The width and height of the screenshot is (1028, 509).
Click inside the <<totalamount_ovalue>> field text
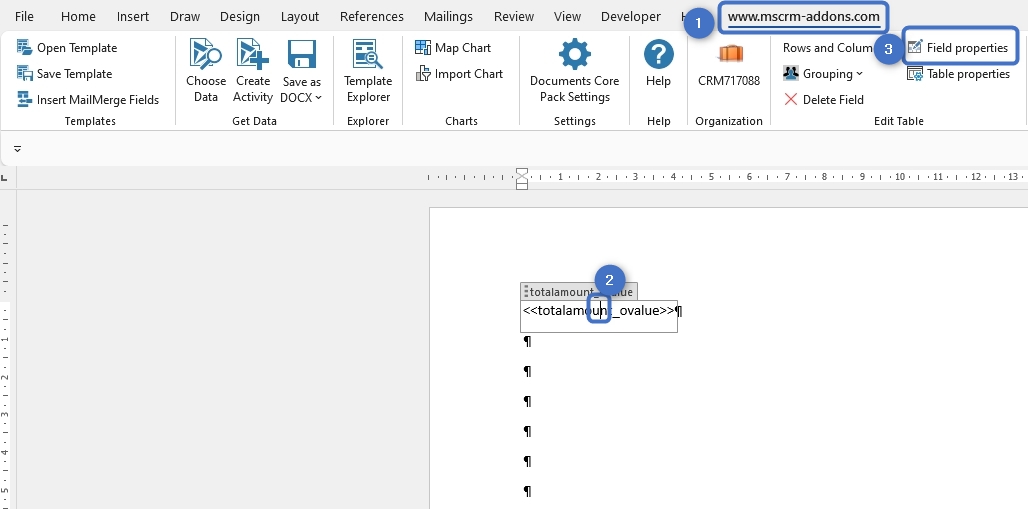coord(599,311)
